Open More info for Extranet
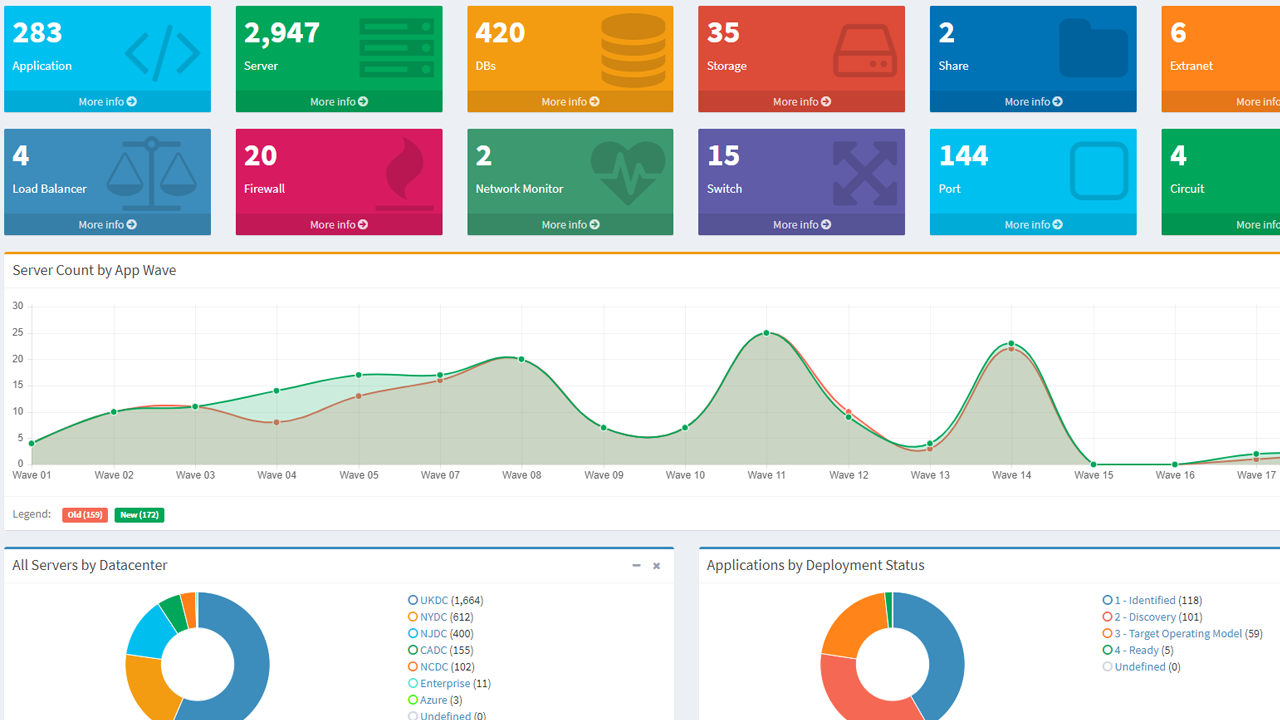 (1221, 102)
